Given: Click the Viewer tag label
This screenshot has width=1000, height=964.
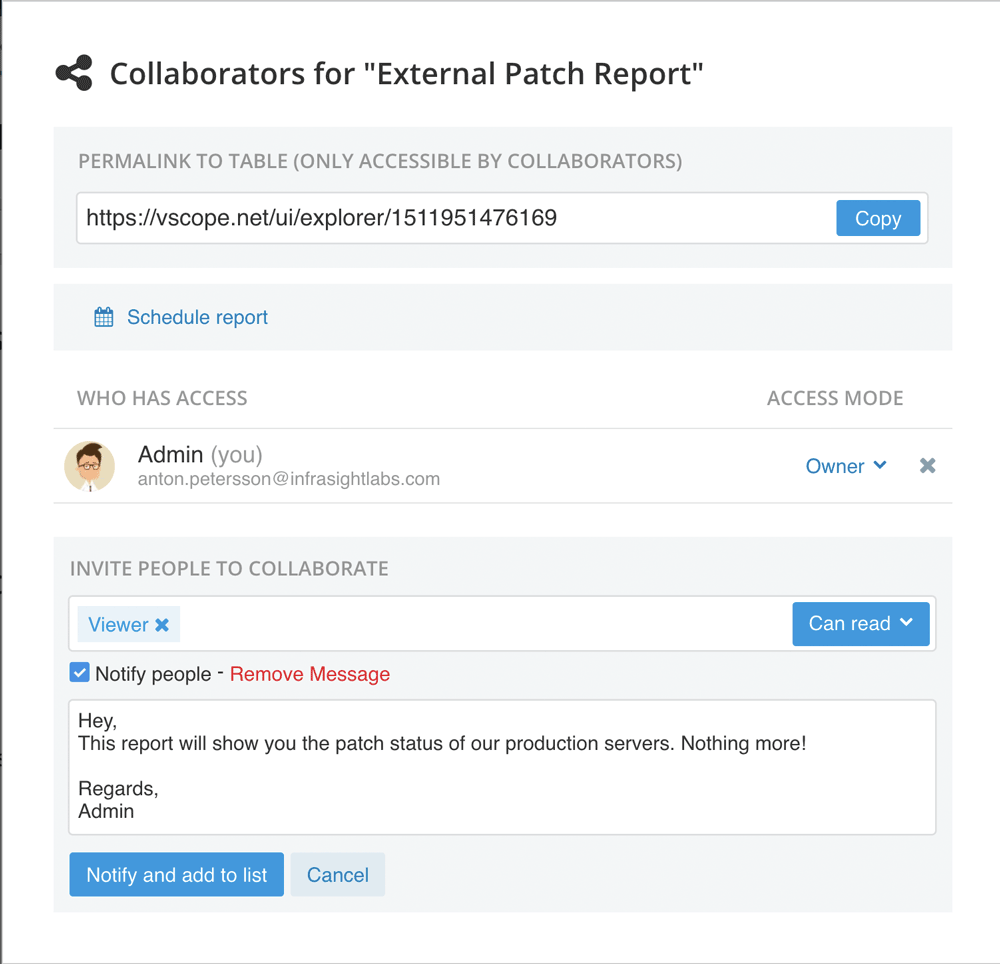Looking at the screenshot, I should 118,625.
